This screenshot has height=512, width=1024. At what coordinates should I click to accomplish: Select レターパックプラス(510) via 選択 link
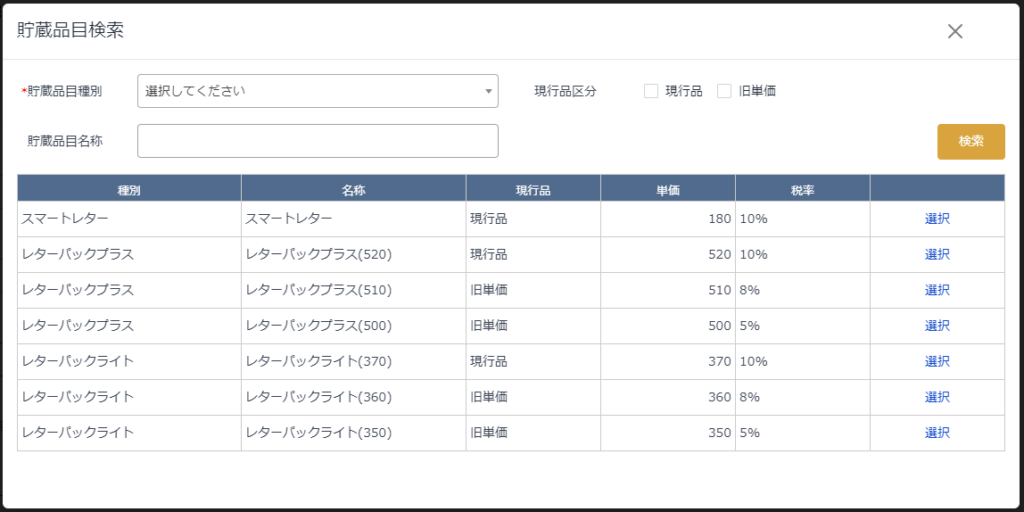click(x=937, y=290)
